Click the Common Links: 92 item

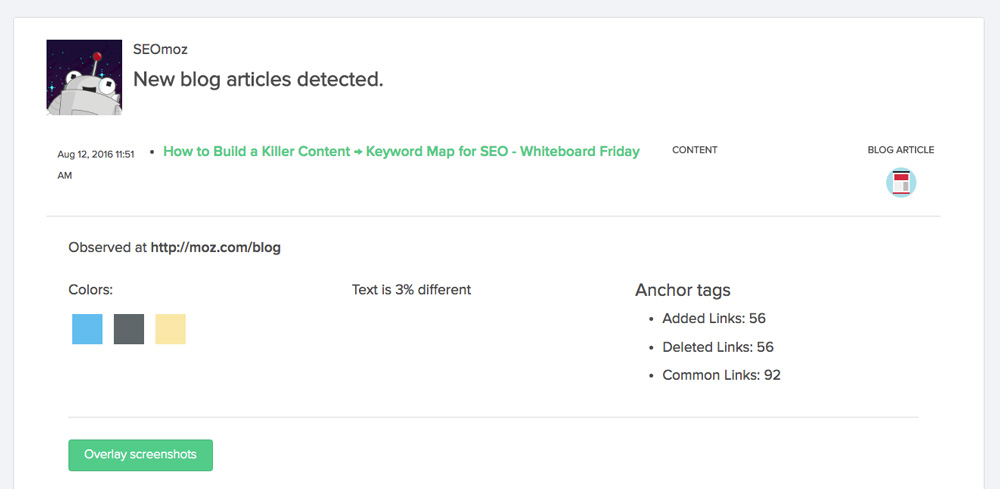(721, 375)
